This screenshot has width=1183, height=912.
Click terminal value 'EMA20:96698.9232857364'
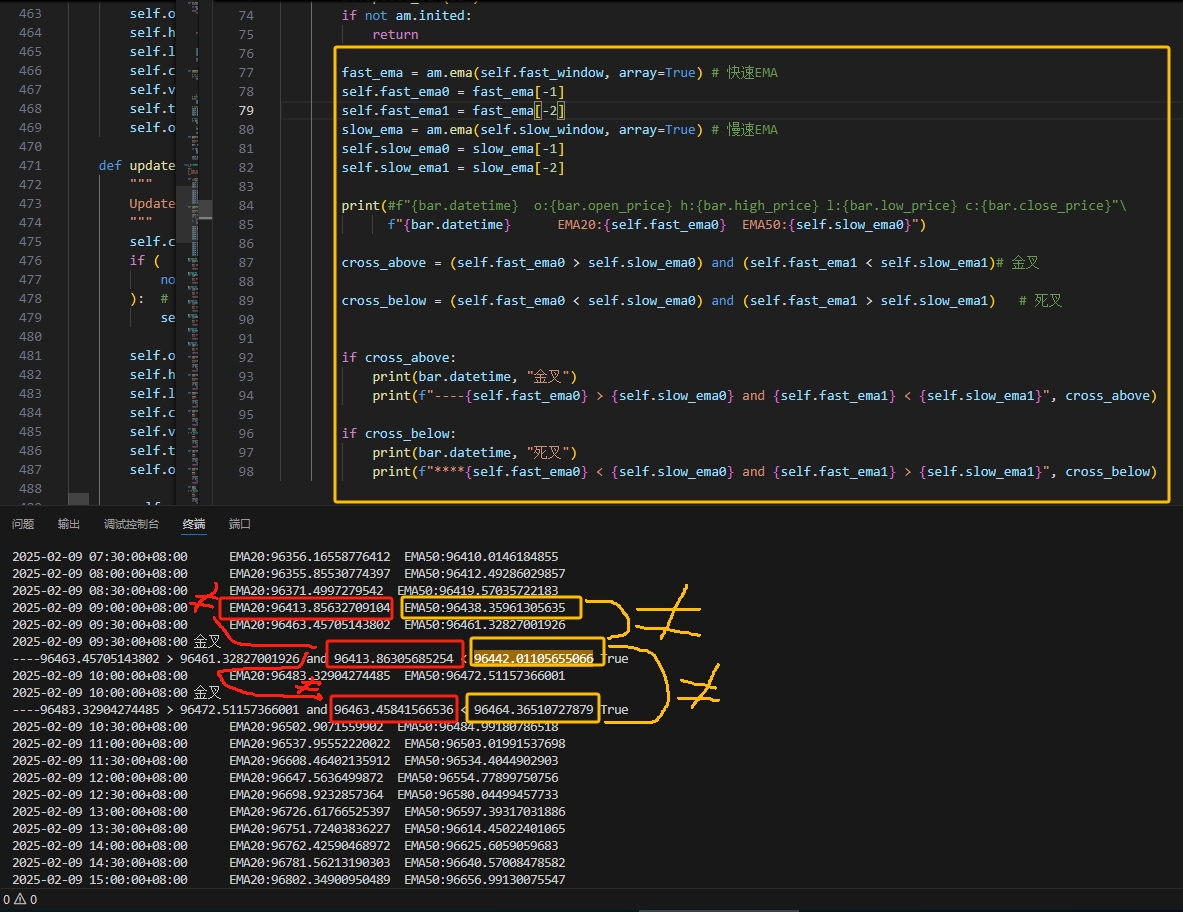pos(306,794)
